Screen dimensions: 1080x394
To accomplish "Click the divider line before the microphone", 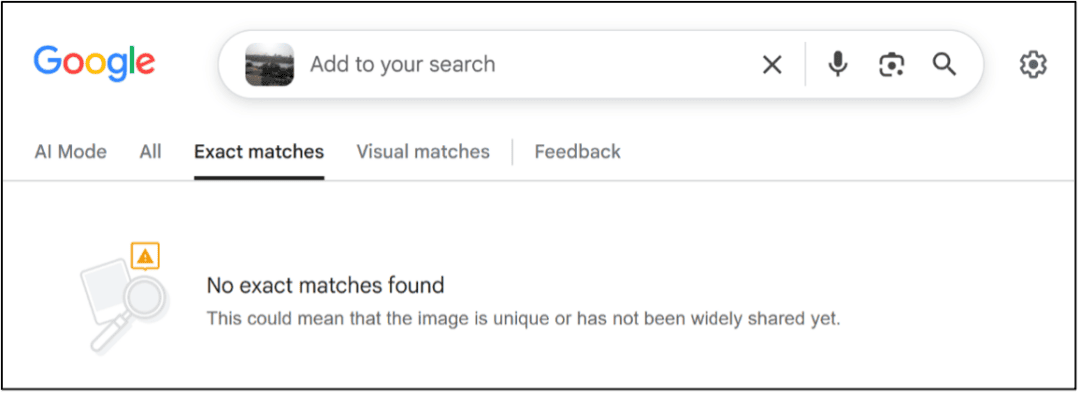I will [805, 64].
